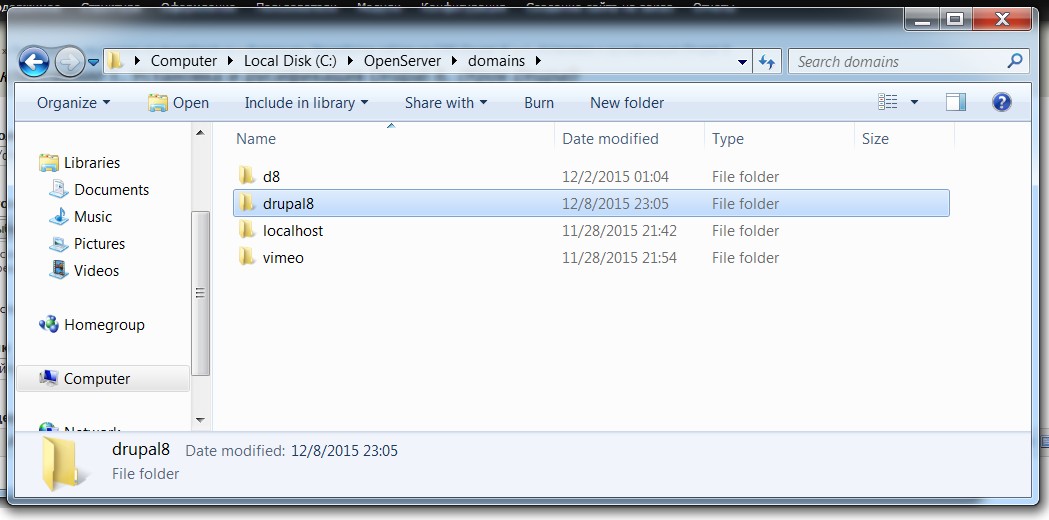
Task: Refresh the domains folder view
Action: [767, 62]
